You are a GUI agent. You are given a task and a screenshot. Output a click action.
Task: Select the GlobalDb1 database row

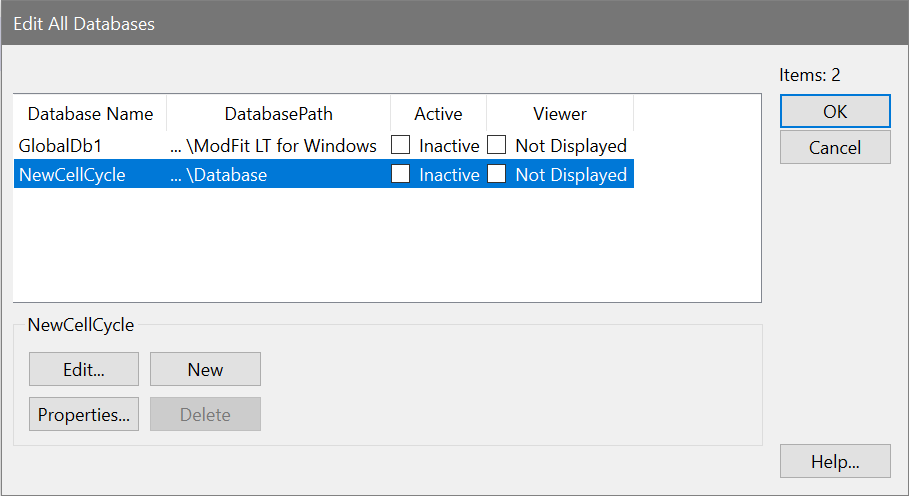point(60,146)
